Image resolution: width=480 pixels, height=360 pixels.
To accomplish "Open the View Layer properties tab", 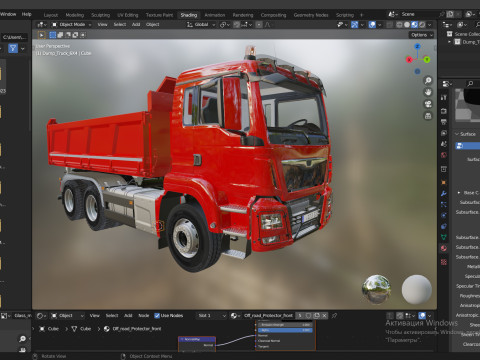I will point(444,133).
